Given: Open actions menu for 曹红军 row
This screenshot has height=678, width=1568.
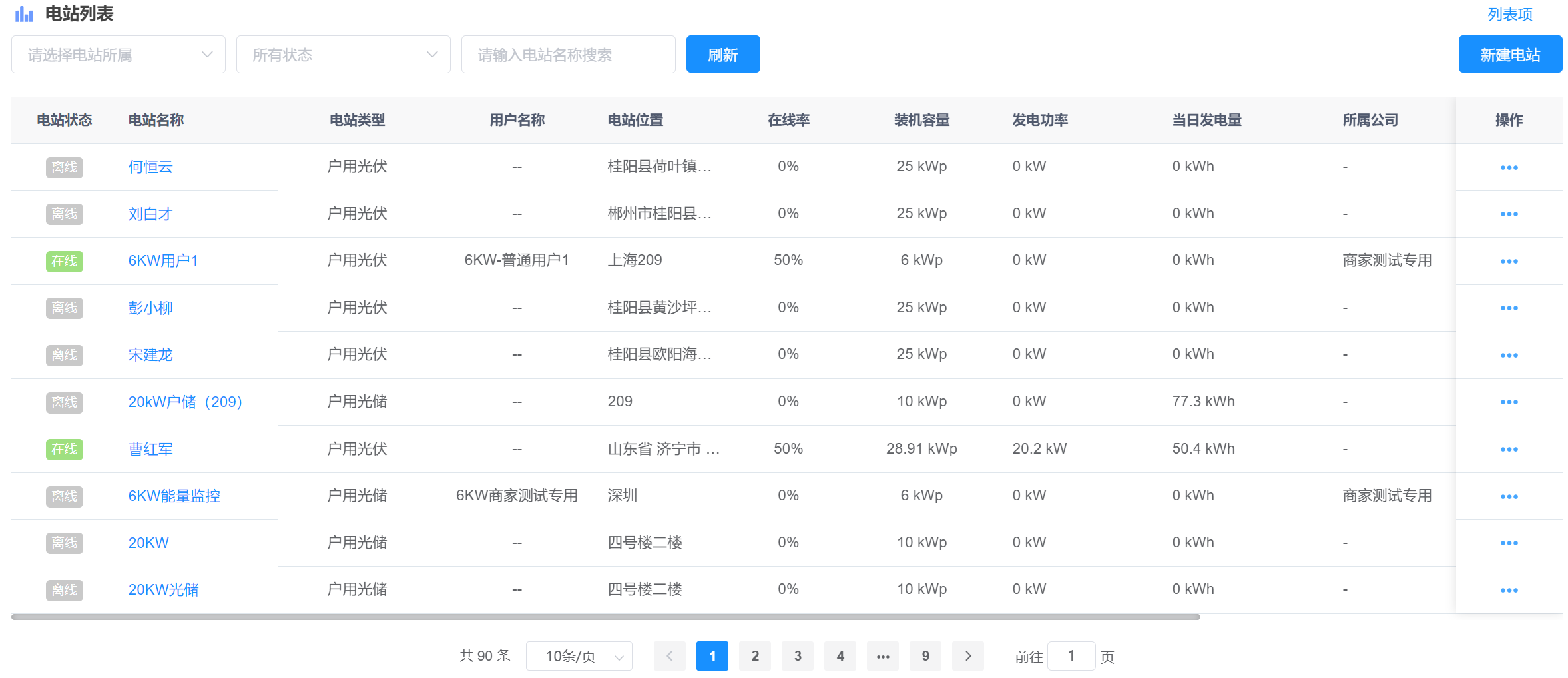Looking at the screenshot, I should click(1509, 449).
